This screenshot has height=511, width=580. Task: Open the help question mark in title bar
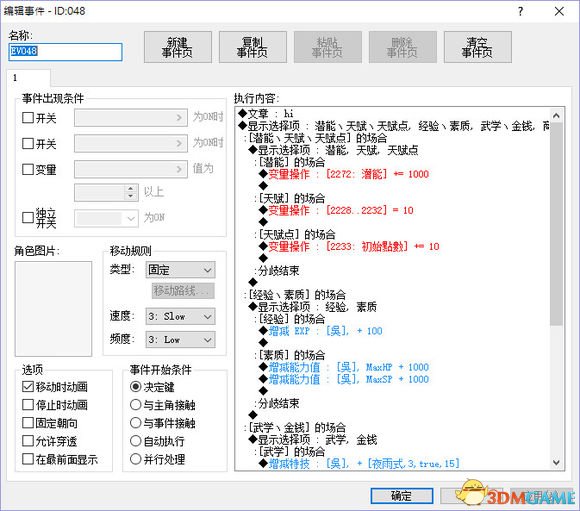point(520,11)
